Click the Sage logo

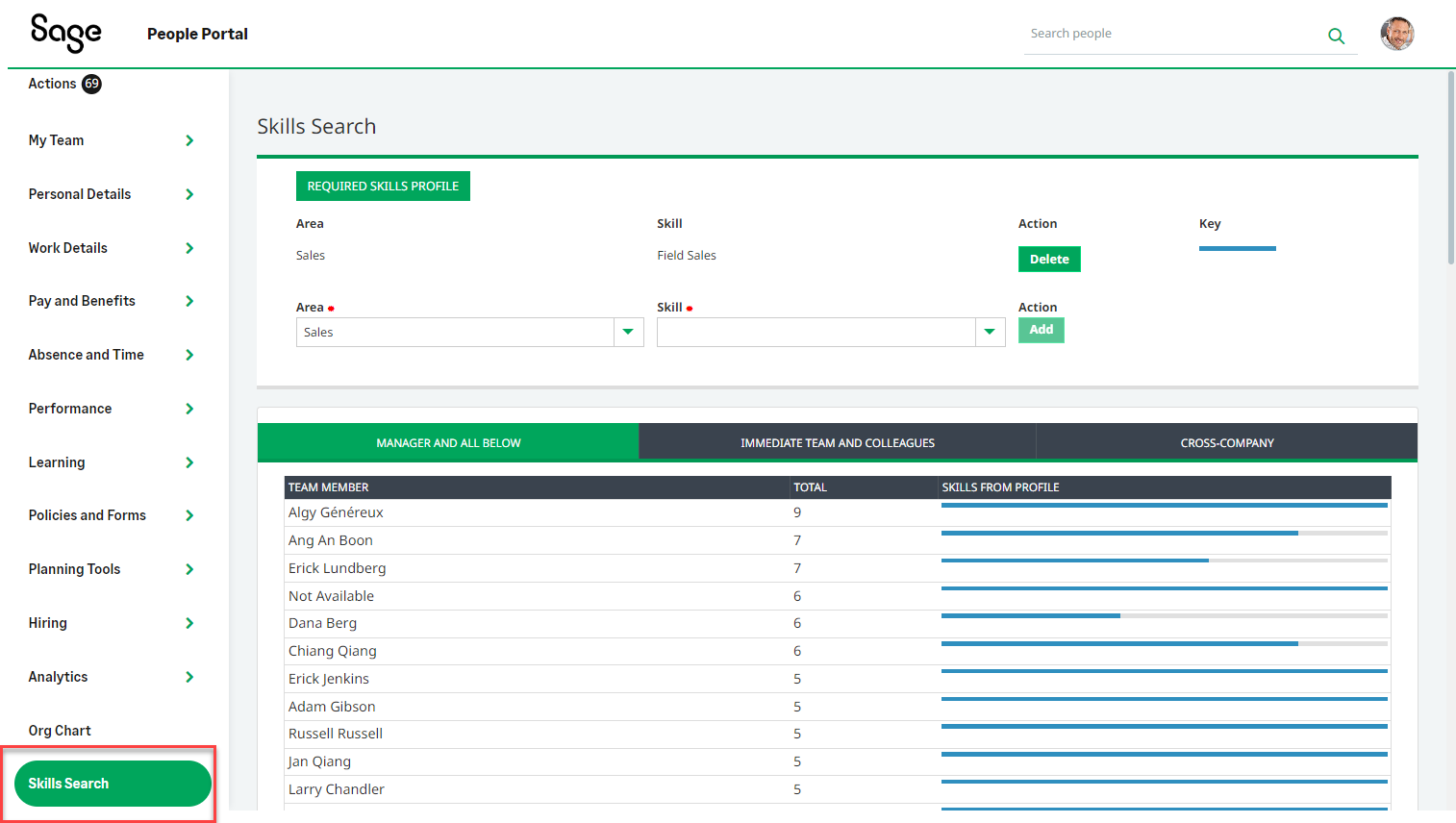65,34
